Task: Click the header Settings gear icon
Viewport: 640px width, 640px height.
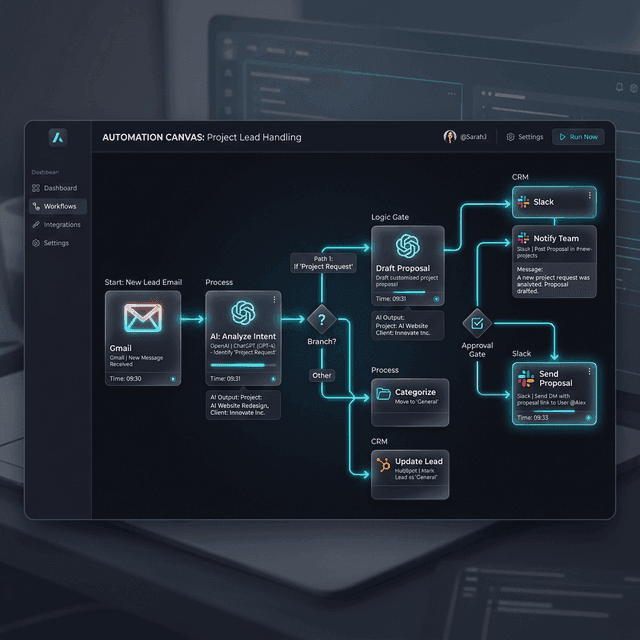Action: (x=510, y=137)
